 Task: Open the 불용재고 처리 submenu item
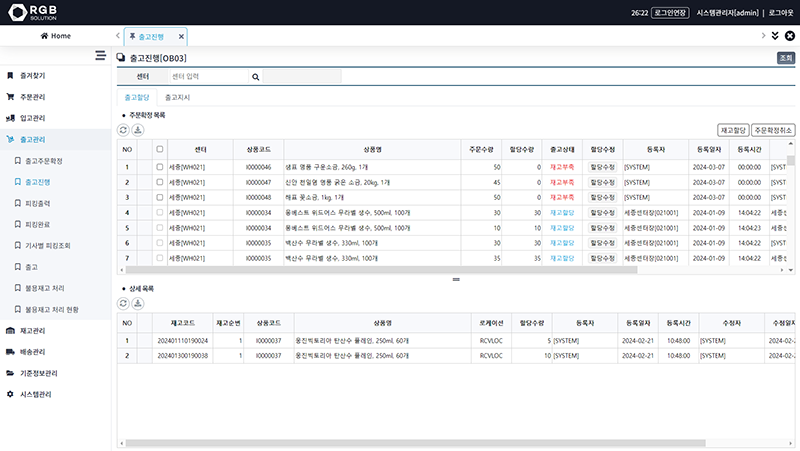pos(45,288)
